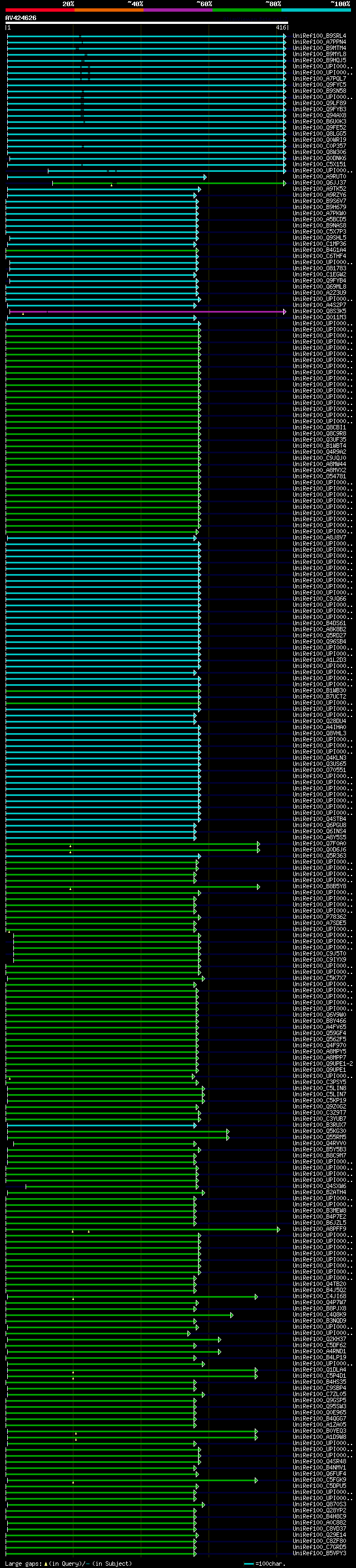Click hit label UniRef100_B8B5Y8
Image resolution: width=356 pixels, height=1568 pixels.
[319, 886]
